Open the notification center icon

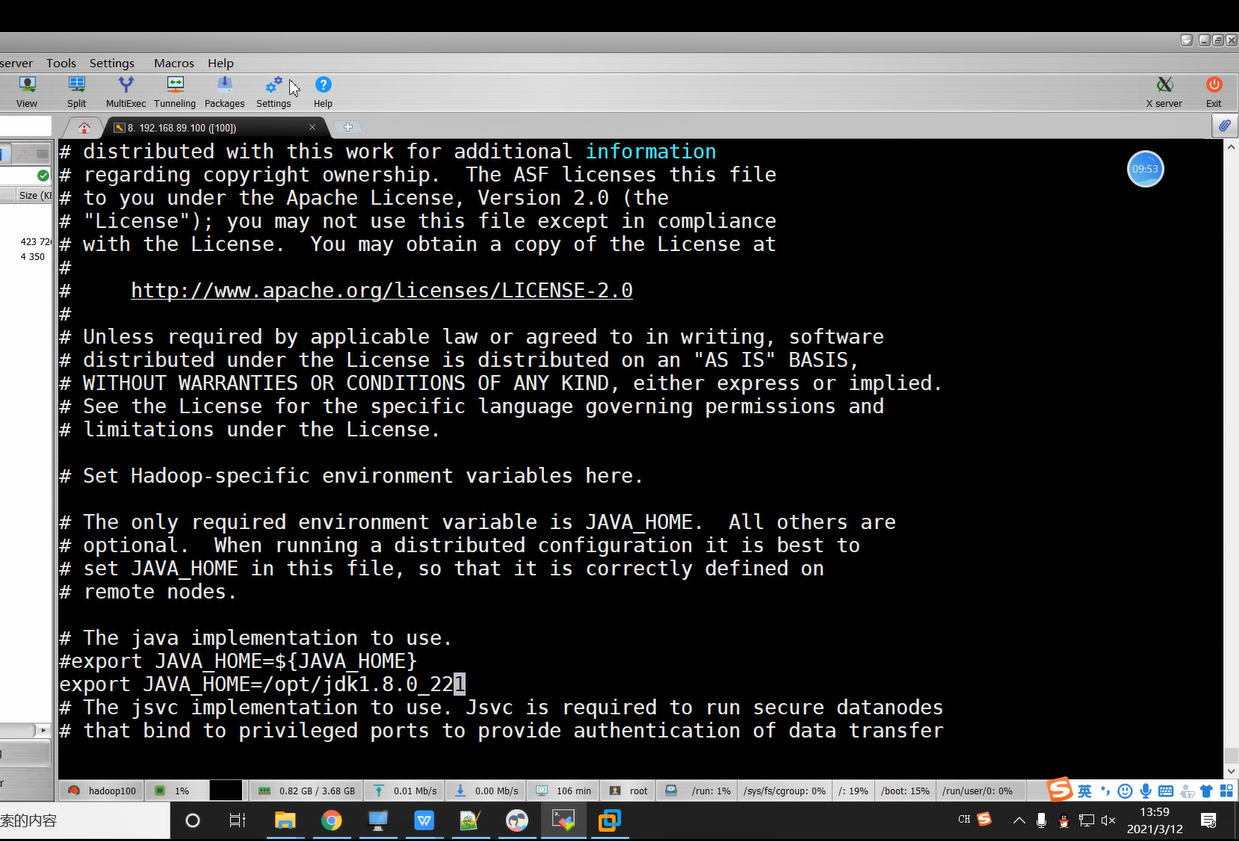tap(1208, 820)
